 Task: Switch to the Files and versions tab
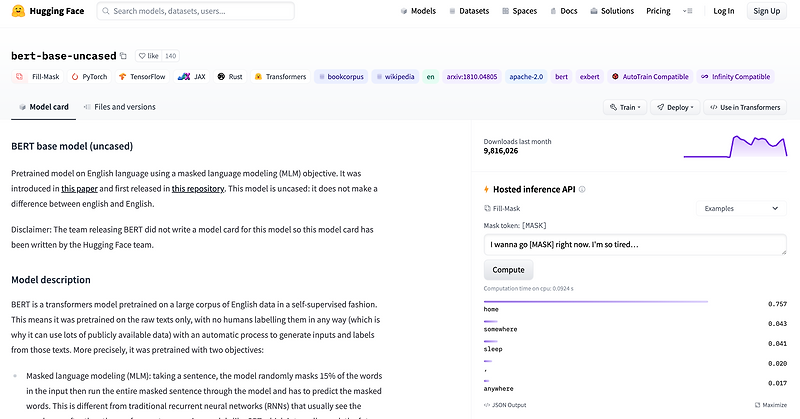(x=118, y=107)
